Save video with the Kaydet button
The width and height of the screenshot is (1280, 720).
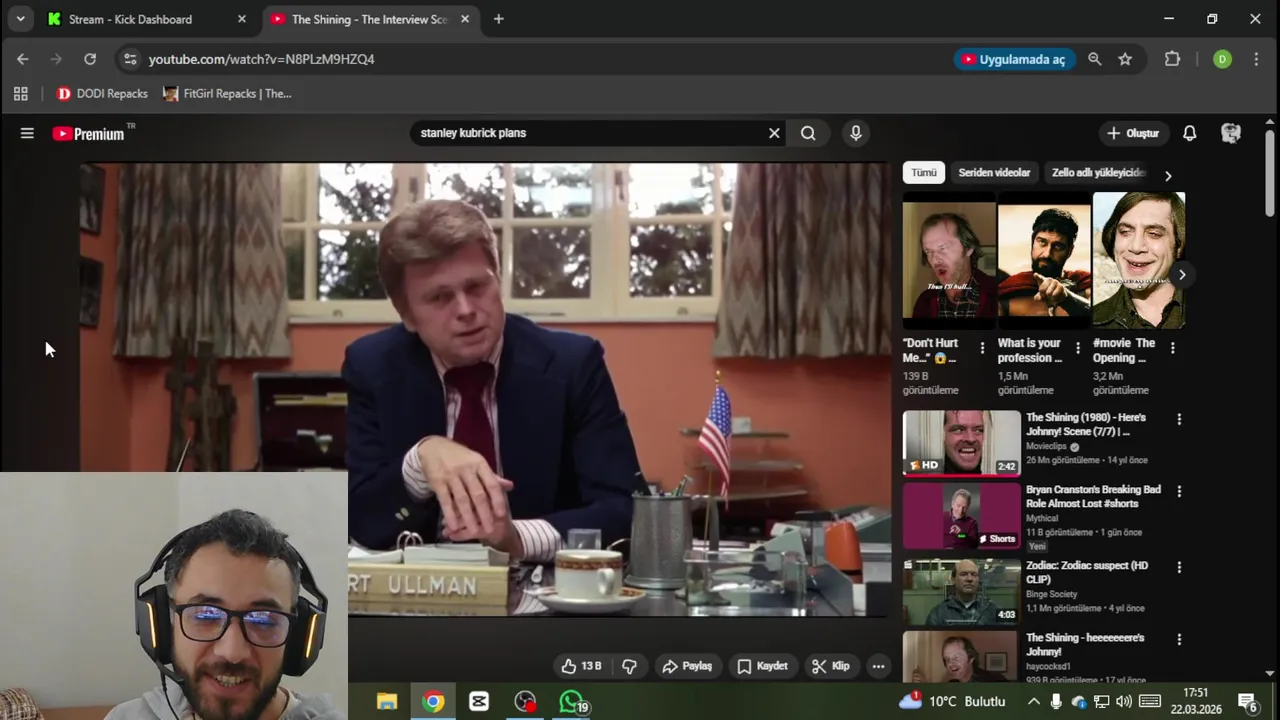coord(762,666)
